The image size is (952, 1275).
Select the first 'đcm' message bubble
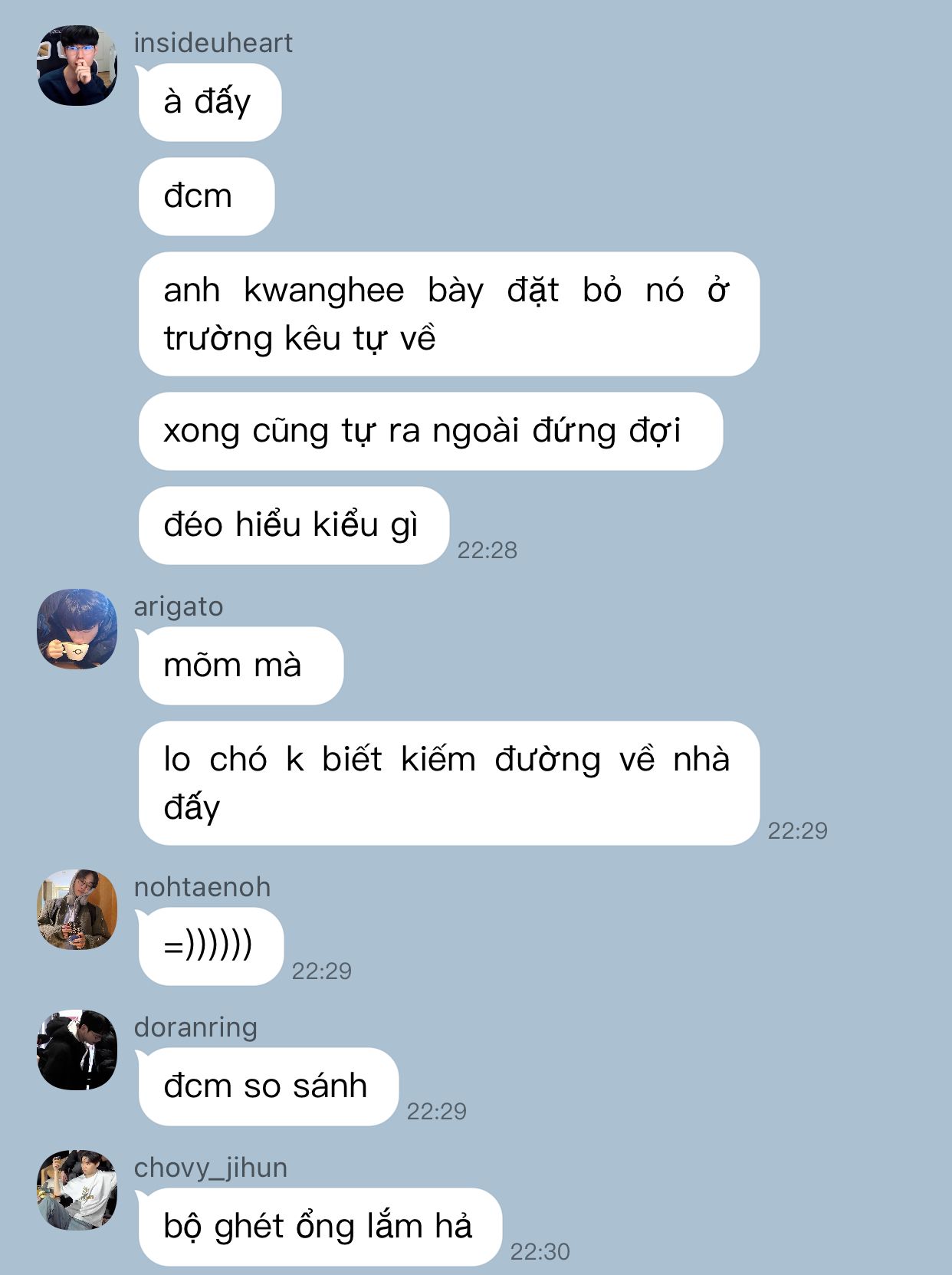(x=206, y=196)
